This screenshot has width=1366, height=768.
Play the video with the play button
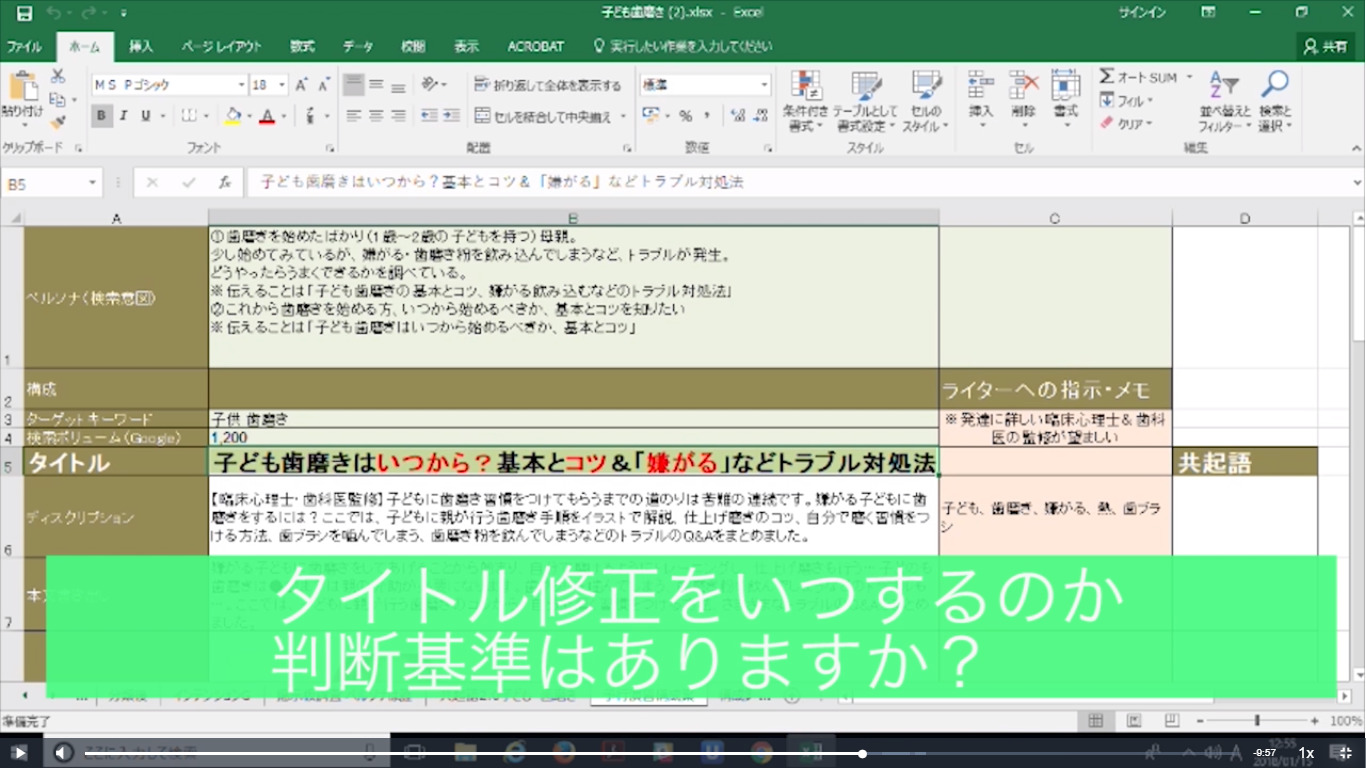coord(18,752)
